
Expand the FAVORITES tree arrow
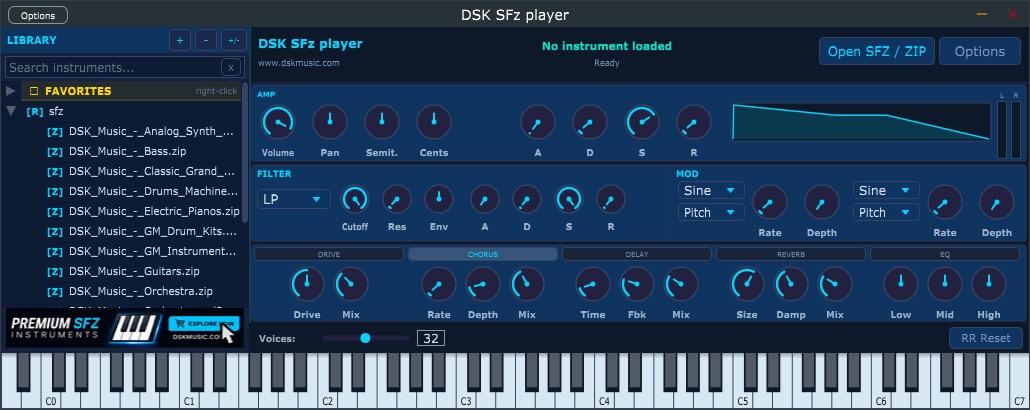[11, 91]
